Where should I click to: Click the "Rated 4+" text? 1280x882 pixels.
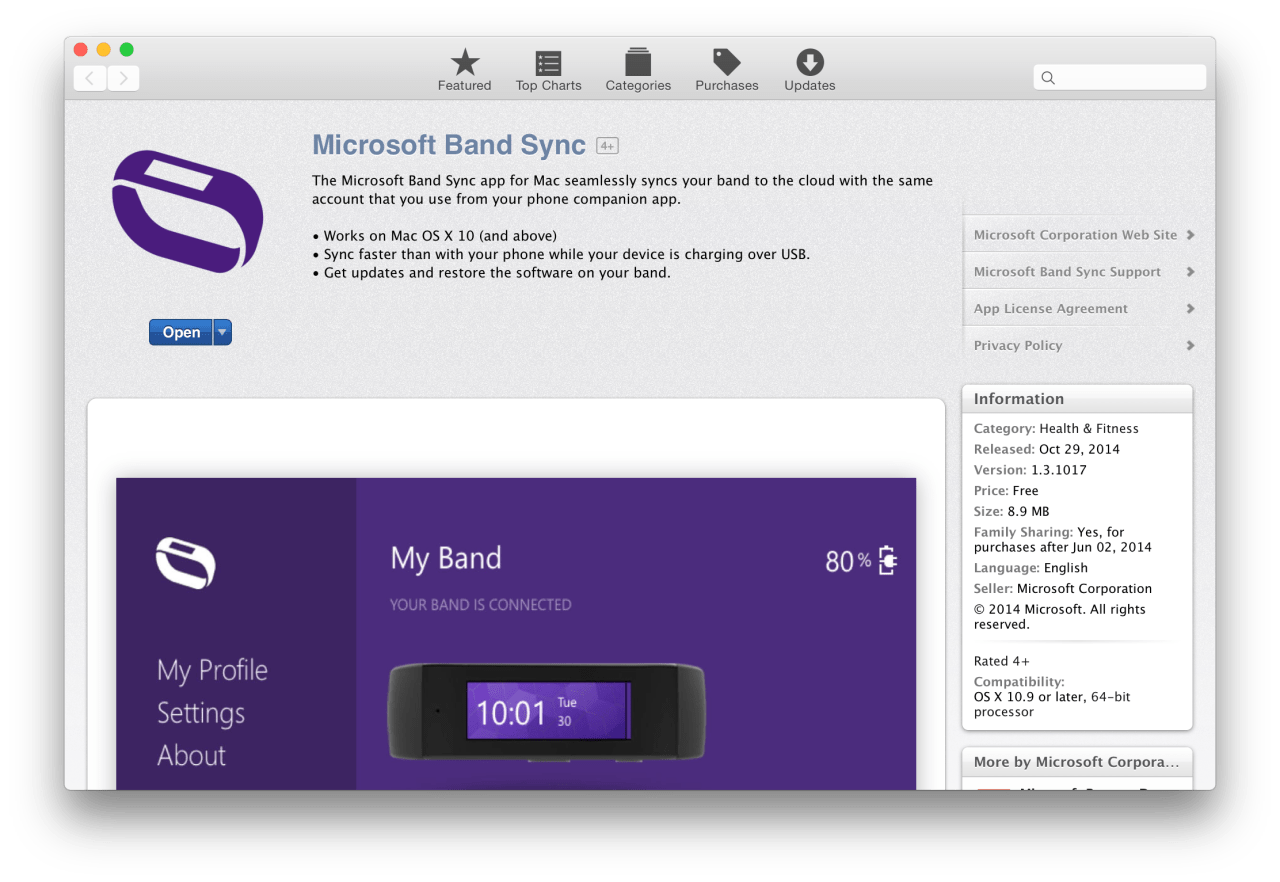pyautogui.click(x=1002, y=661)
